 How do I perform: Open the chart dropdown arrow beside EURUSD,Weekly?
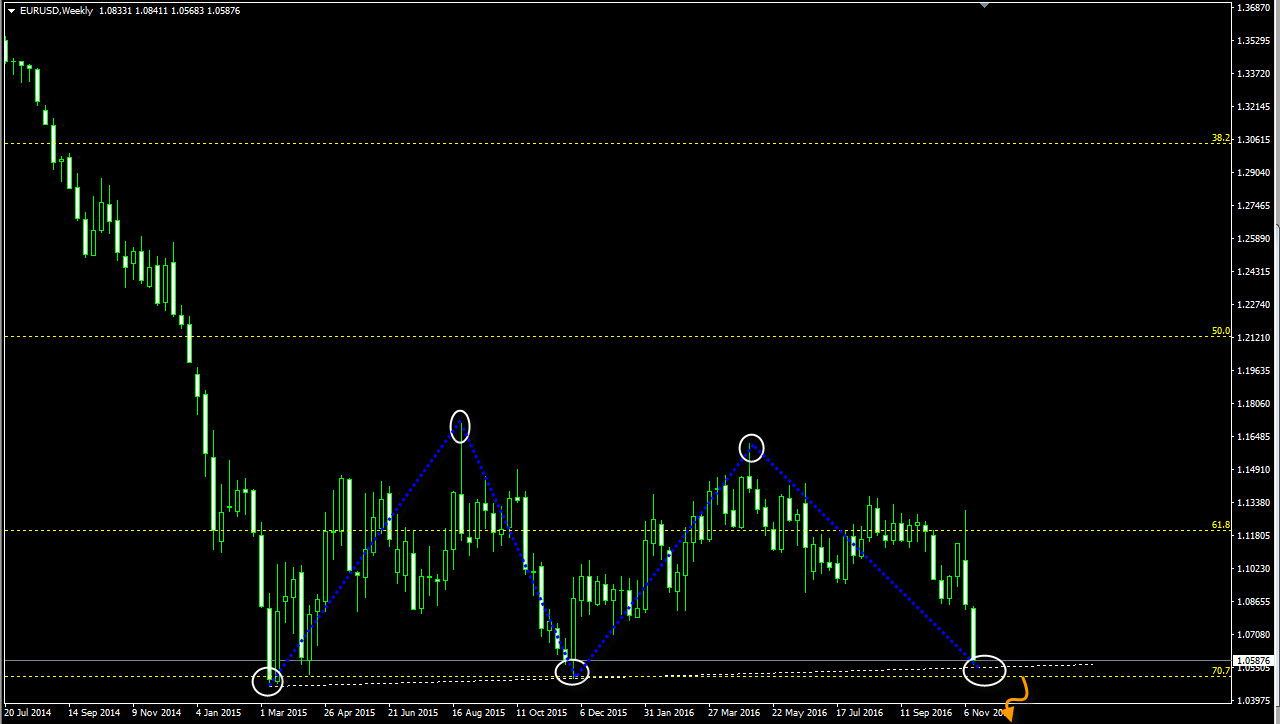click(x=11, y=10)
